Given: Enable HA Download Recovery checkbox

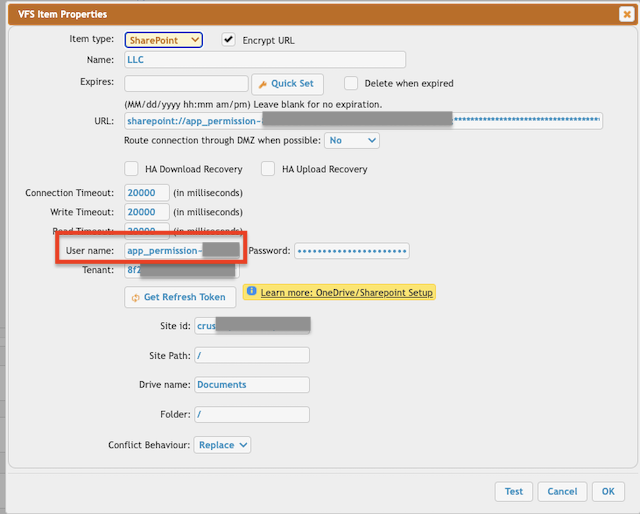Looking at the screenshot, I should (x=131, y=169).
